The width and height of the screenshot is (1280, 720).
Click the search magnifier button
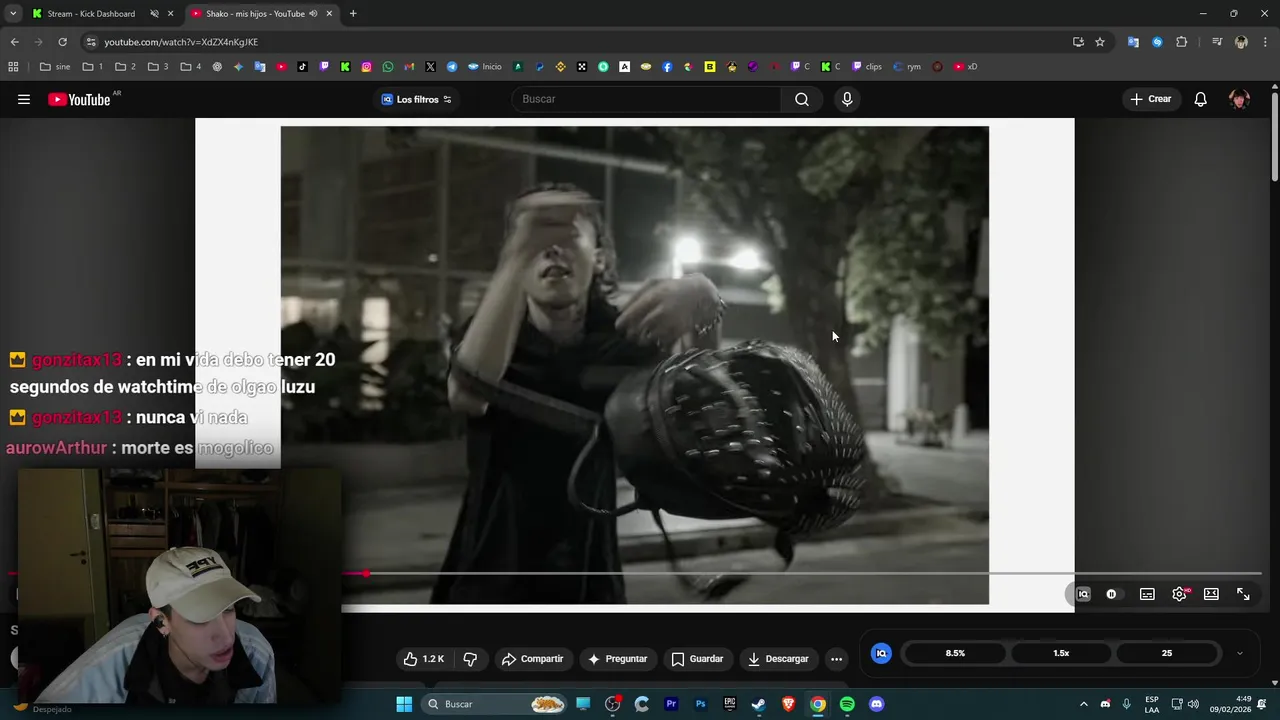(802, 99)
